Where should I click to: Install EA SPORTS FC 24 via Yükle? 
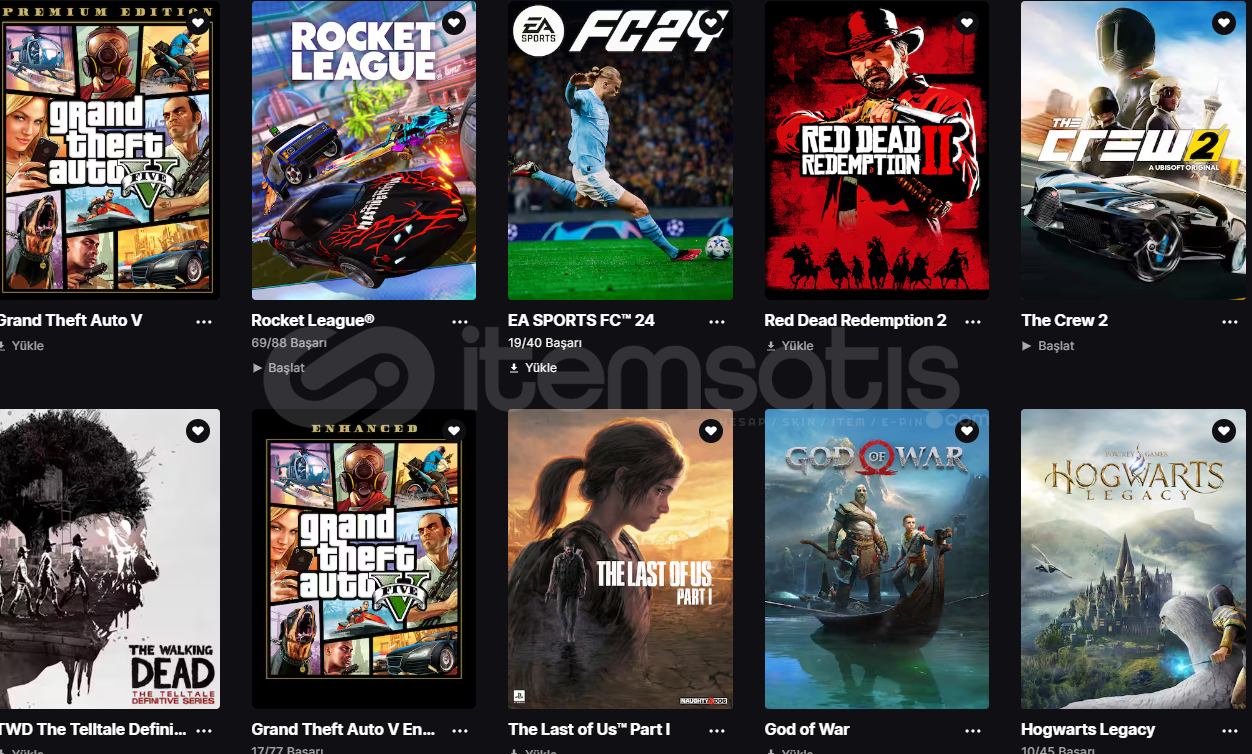[x=533, y=368]
